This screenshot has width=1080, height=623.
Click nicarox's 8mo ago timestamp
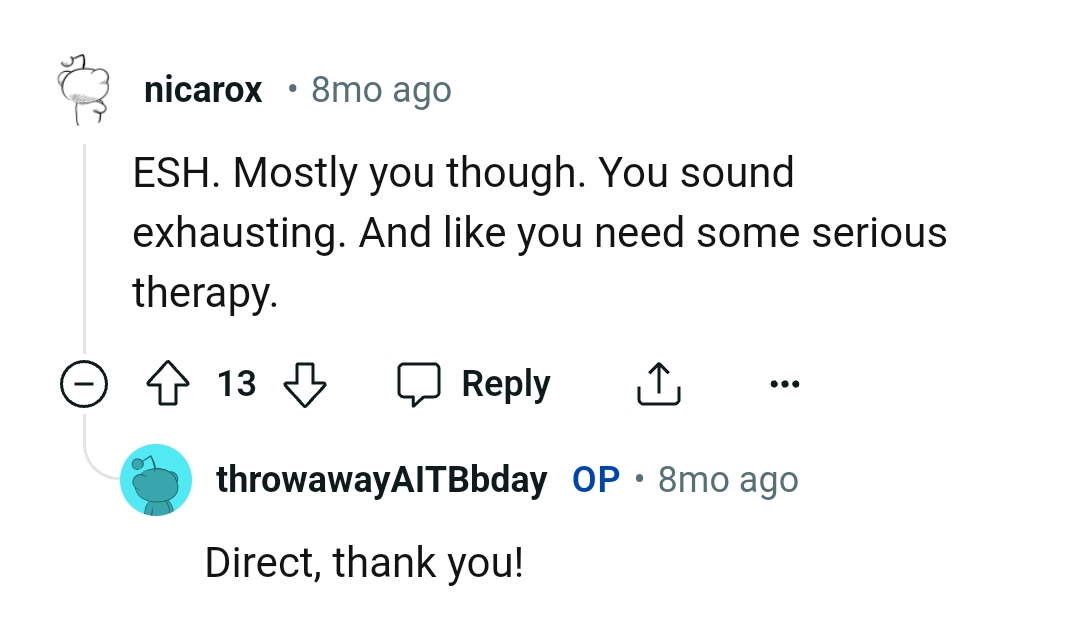click(x=381, y=91)
